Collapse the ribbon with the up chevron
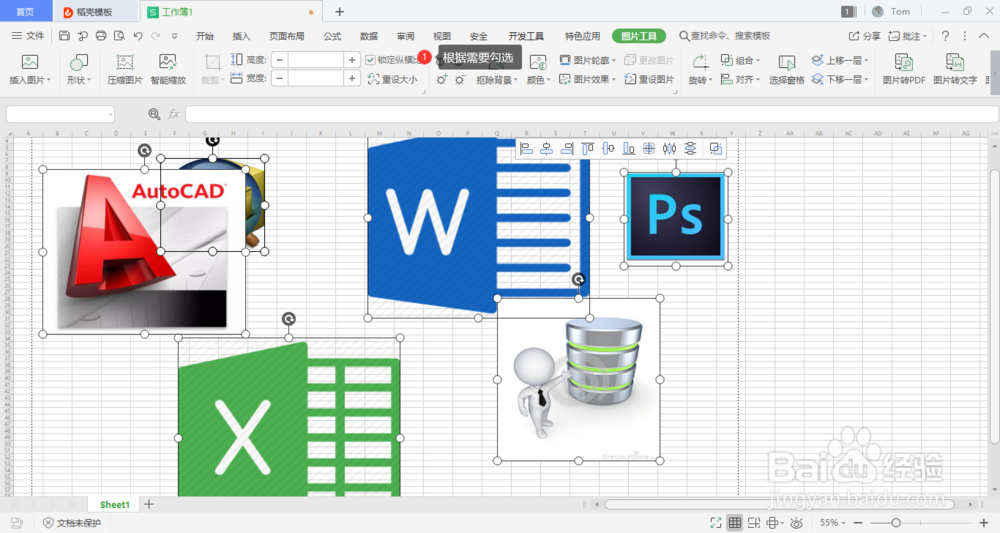Screen dimensions: 1000x533 pyautogui.click(x=984, y=36)
